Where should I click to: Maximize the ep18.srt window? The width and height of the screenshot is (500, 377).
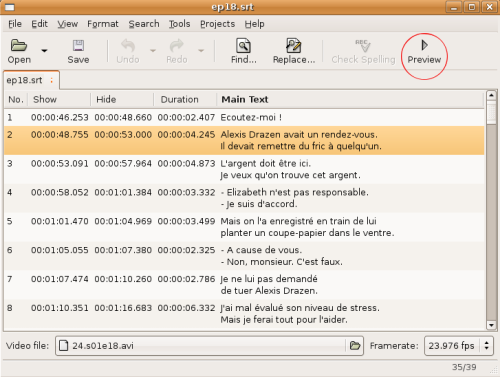(x=472, y=7)
